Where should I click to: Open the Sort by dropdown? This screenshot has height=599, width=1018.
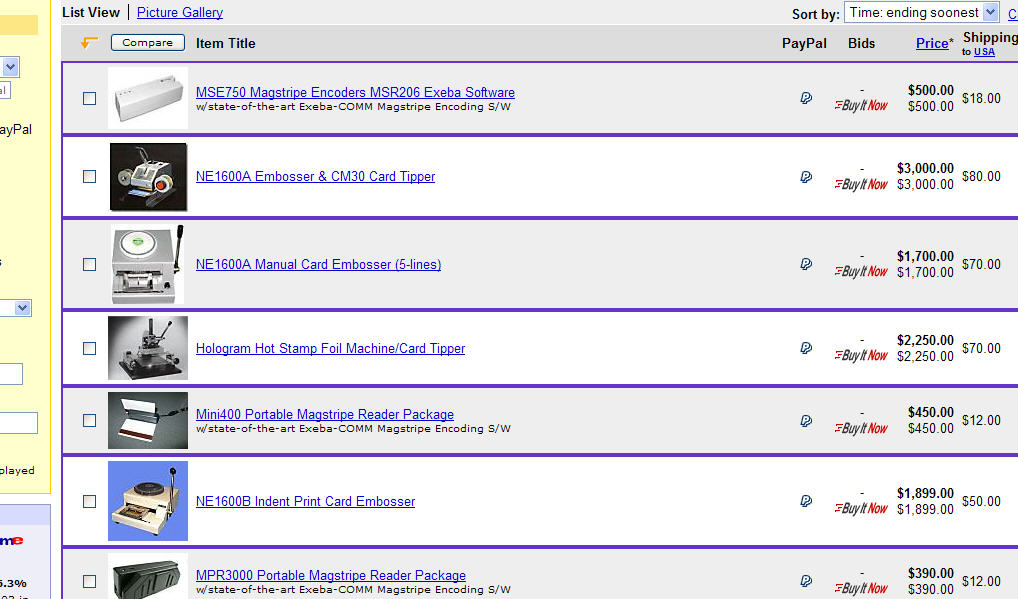(921, 12)
